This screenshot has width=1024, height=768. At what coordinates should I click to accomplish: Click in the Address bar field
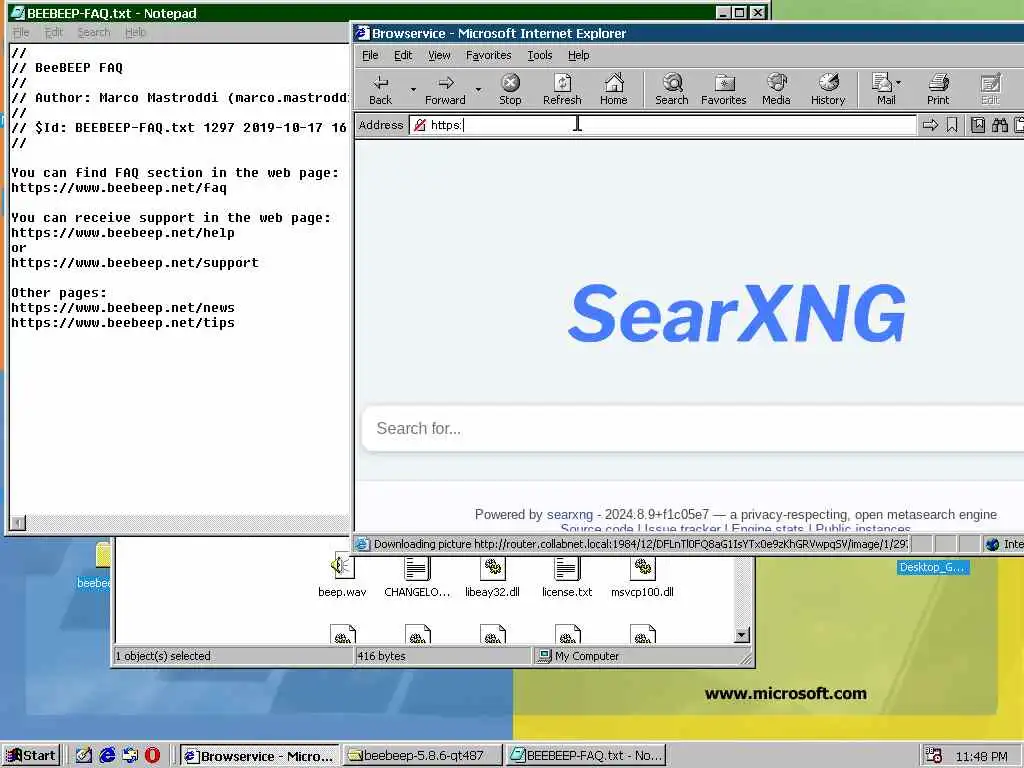(x=662, y=125)
